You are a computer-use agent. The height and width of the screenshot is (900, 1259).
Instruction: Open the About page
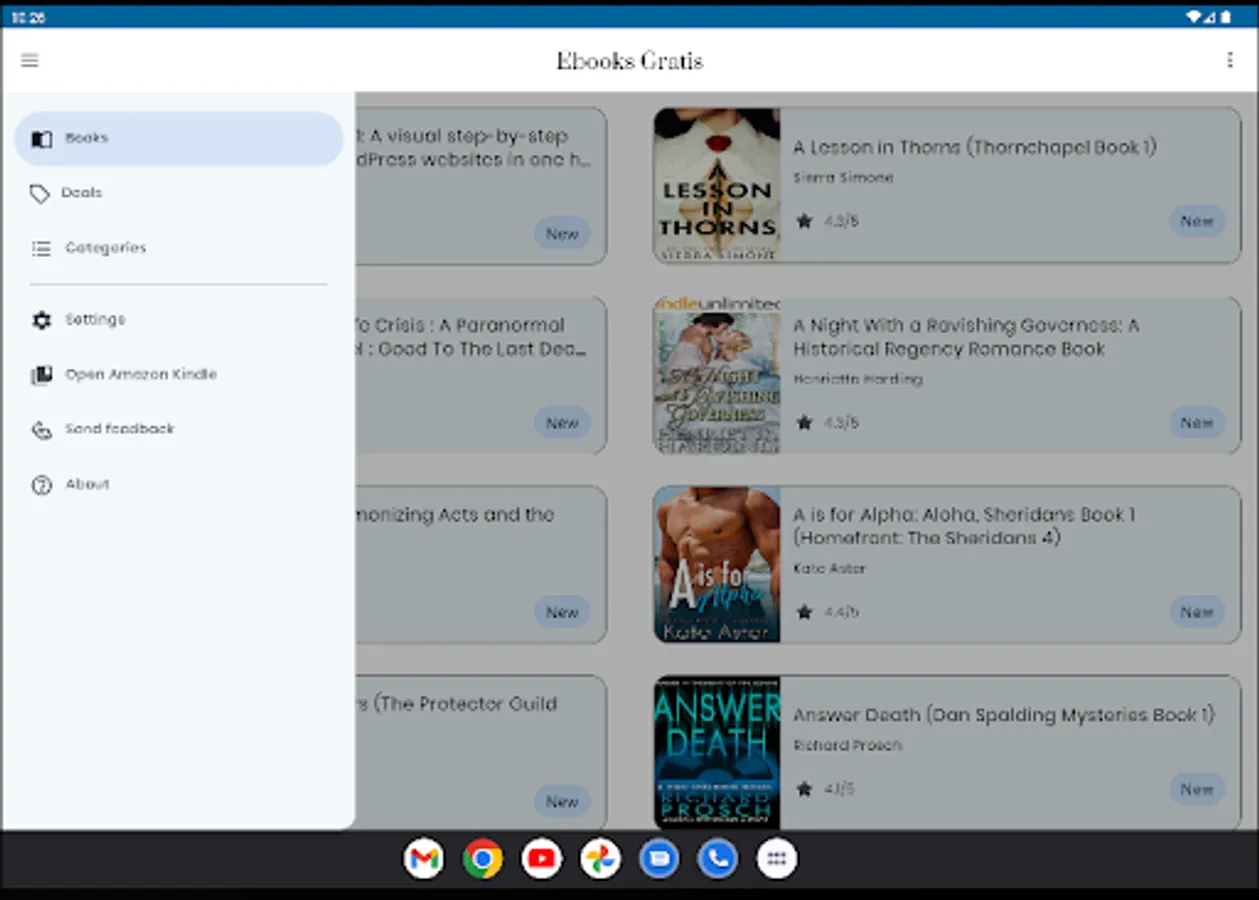[x=87, y=484]
